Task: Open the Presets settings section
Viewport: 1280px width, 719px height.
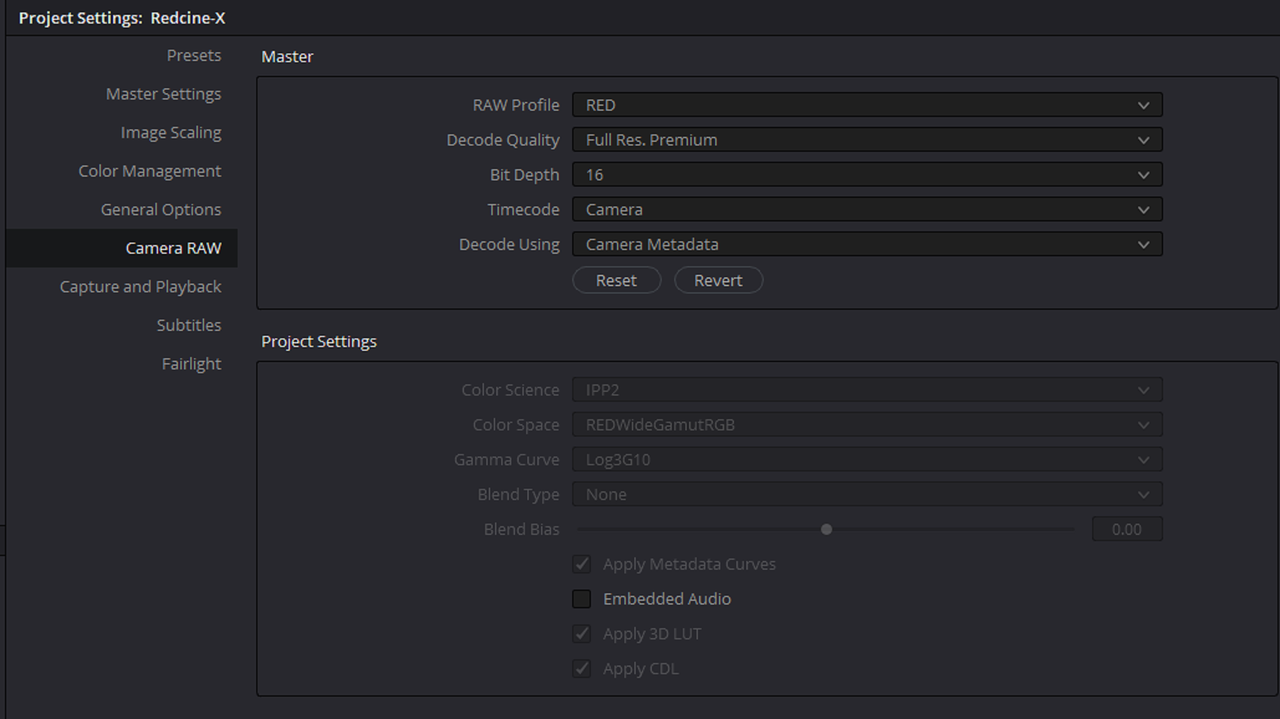Action: (194, 55)
